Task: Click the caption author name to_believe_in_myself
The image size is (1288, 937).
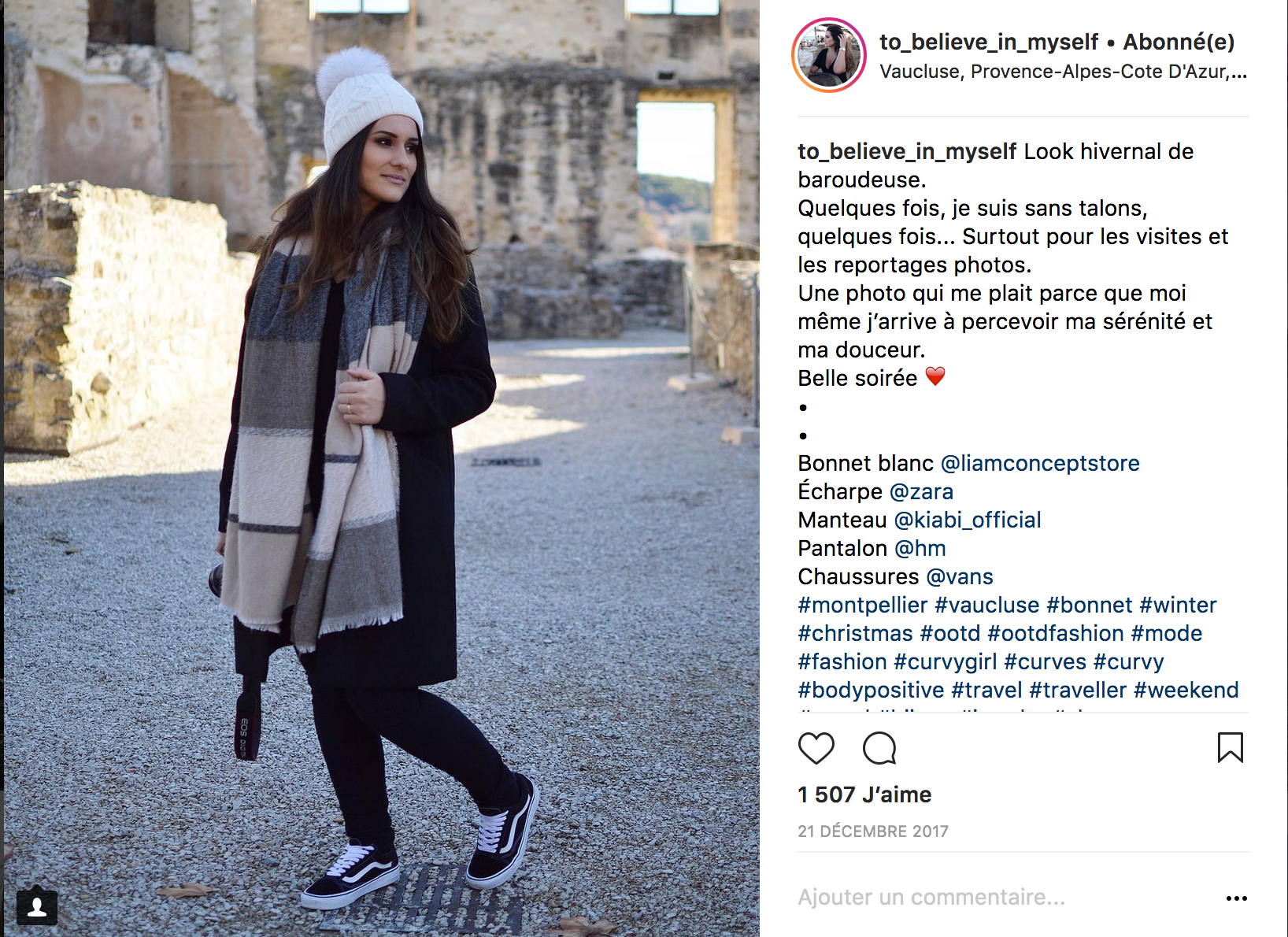Action: [x=907, y=151]
